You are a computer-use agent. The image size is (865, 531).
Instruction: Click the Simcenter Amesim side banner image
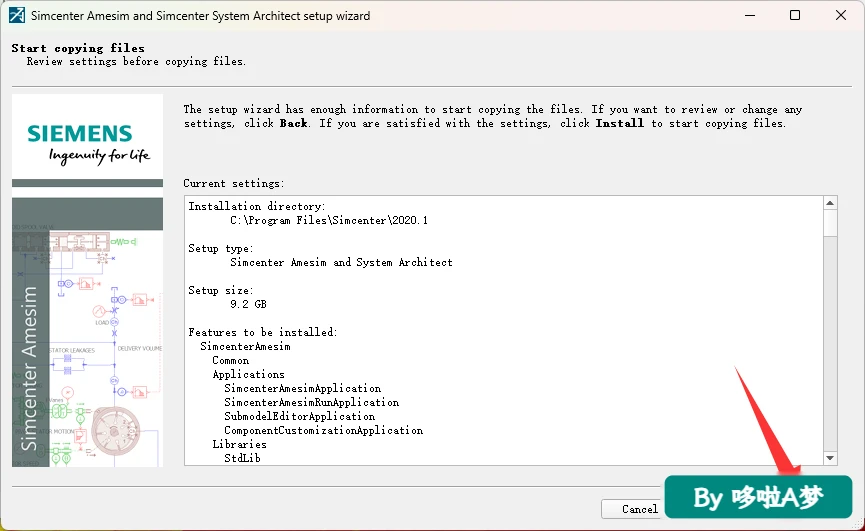[87, 332]
